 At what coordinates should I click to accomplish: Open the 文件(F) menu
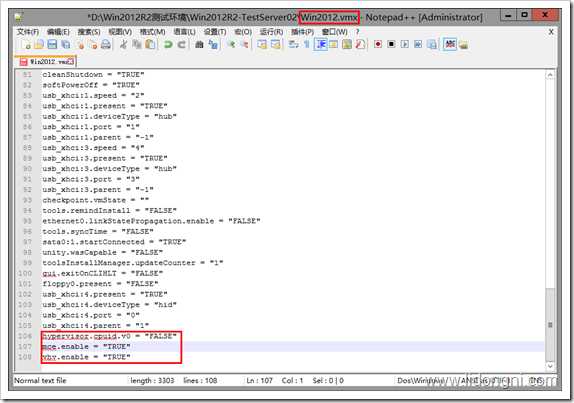click(x=27, y=32)
